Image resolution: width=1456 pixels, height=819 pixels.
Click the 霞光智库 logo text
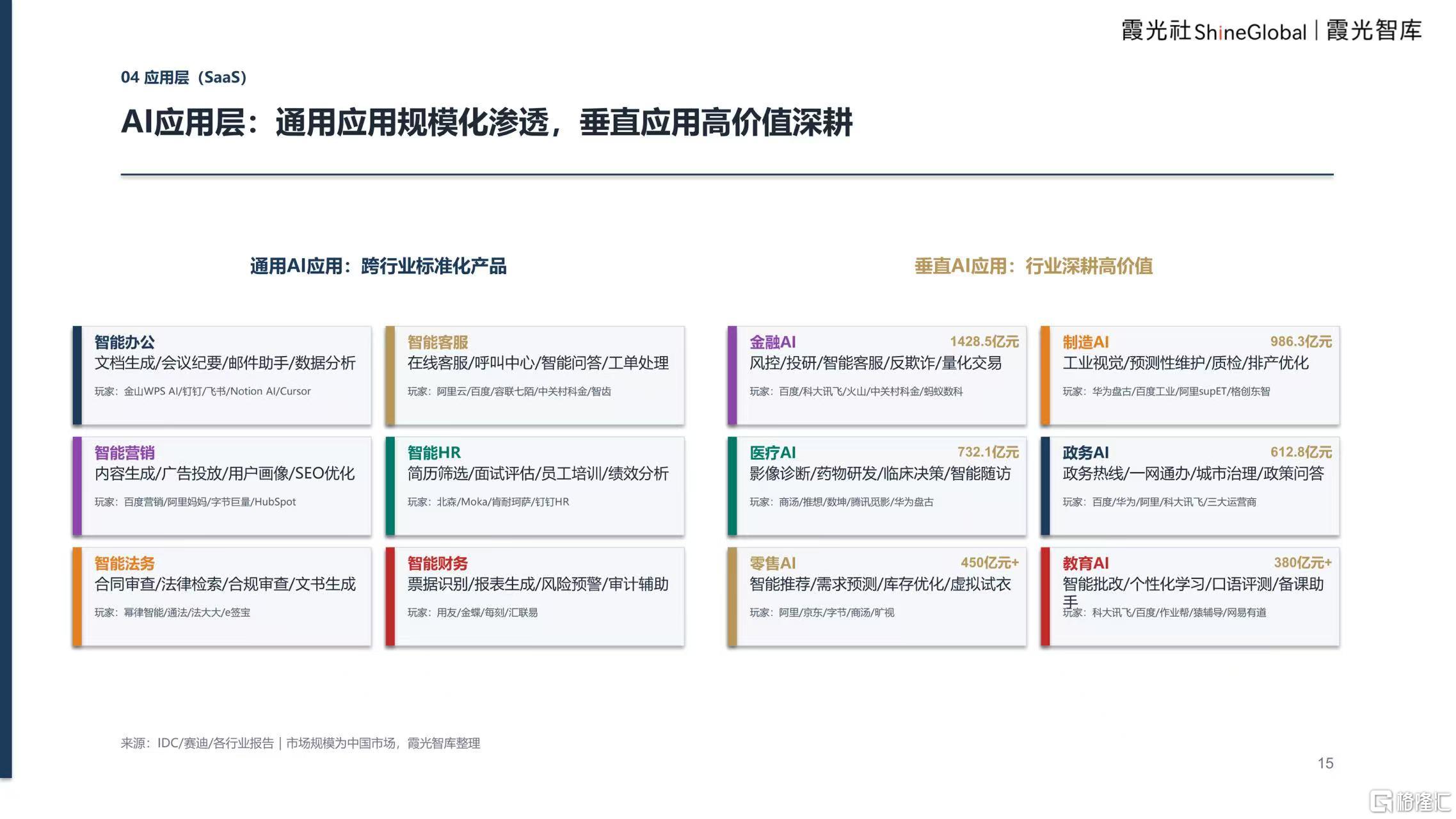(x=1374, y=31)
